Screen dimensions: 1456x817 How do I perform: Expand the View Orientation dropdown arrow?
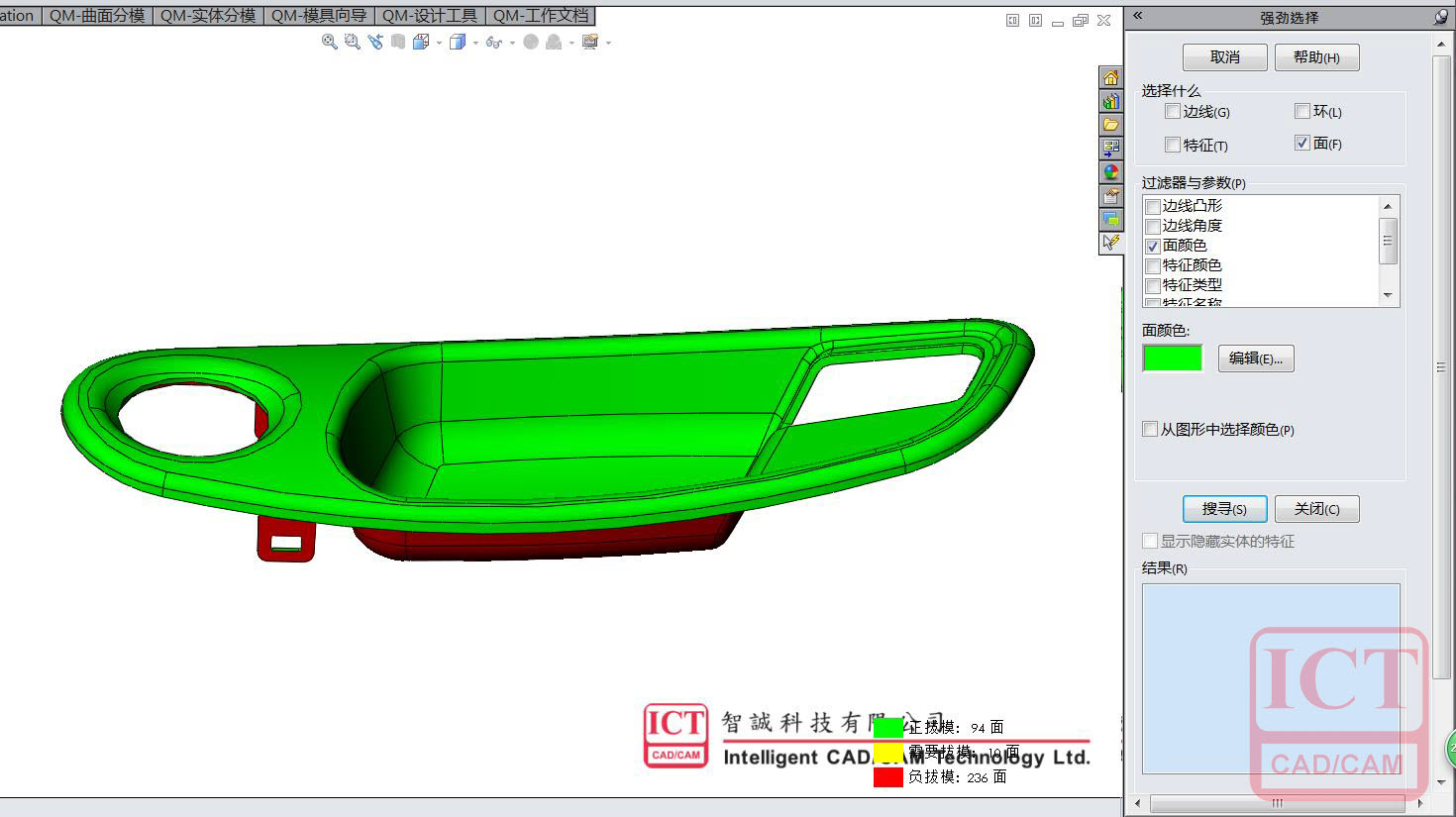point(439,43)
